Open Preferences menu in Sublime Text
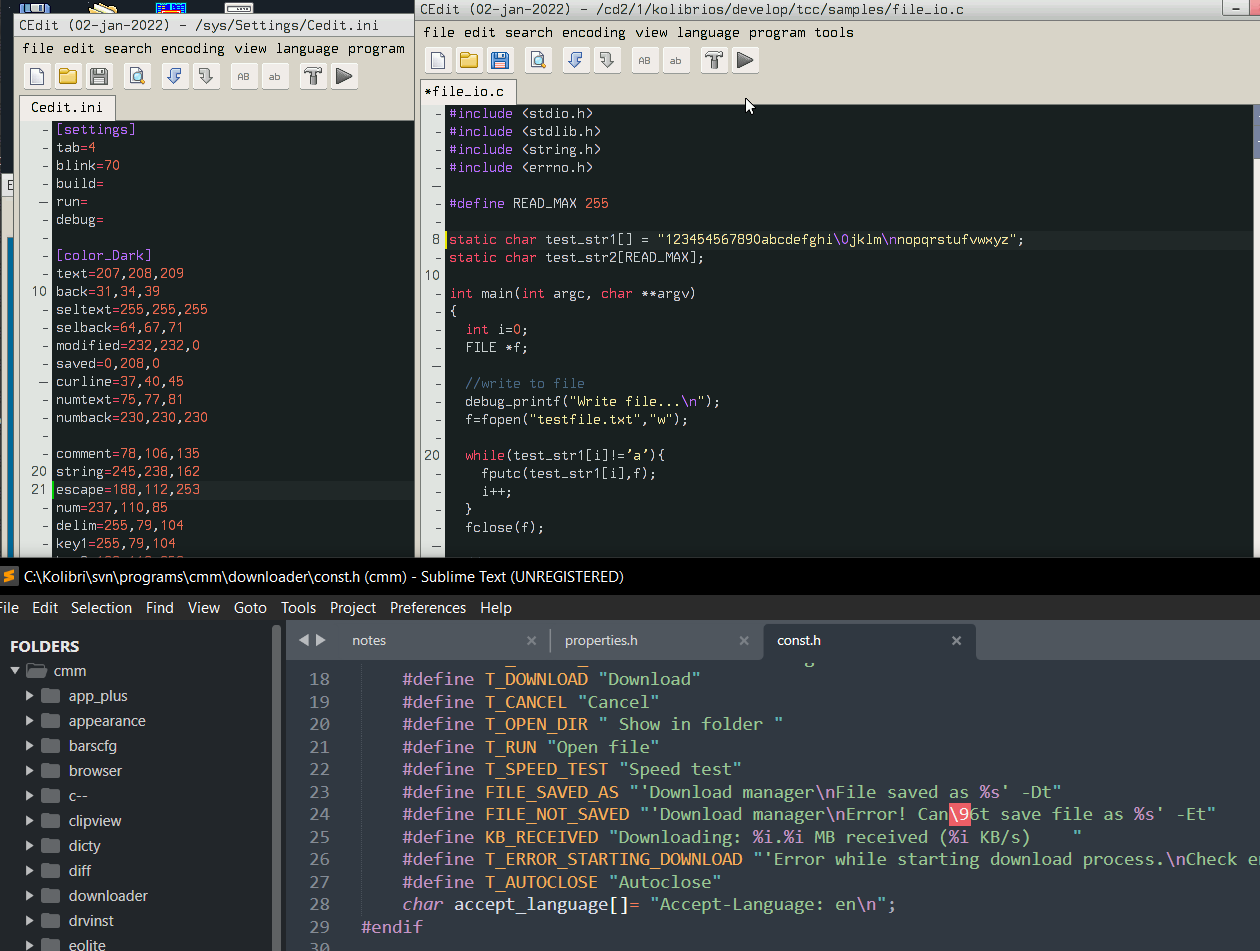Viewport: 1260px width, 951px height. [x=427, y=608]
